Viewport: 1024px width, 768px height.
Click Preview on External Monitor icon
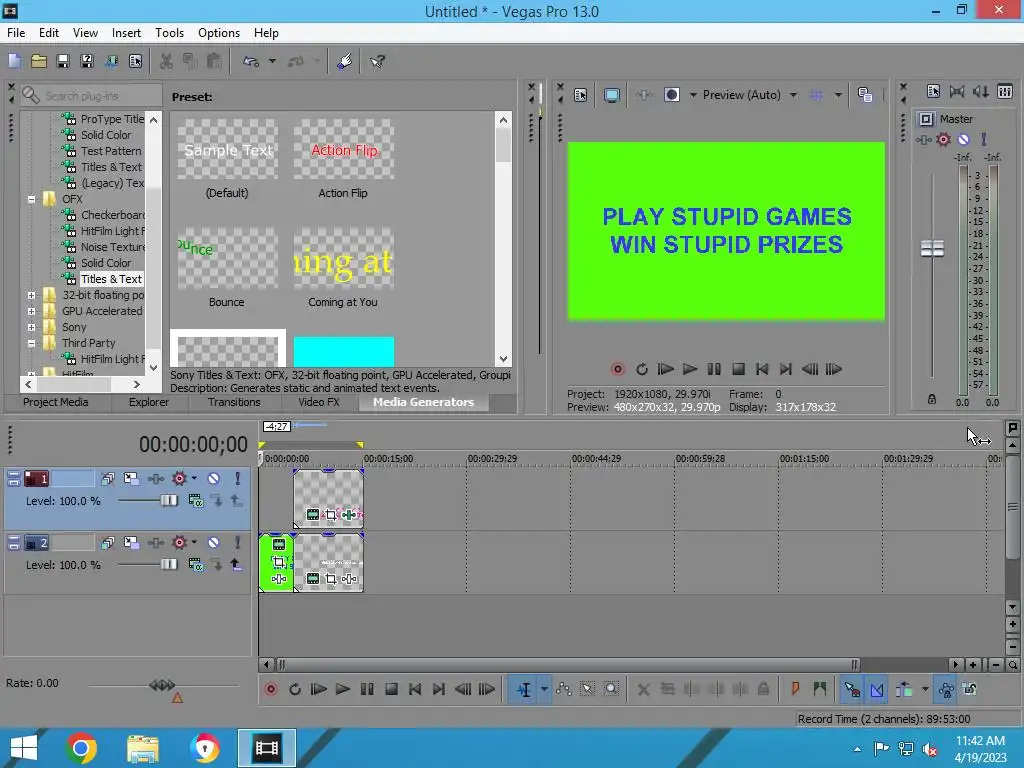tap(611, 95)
